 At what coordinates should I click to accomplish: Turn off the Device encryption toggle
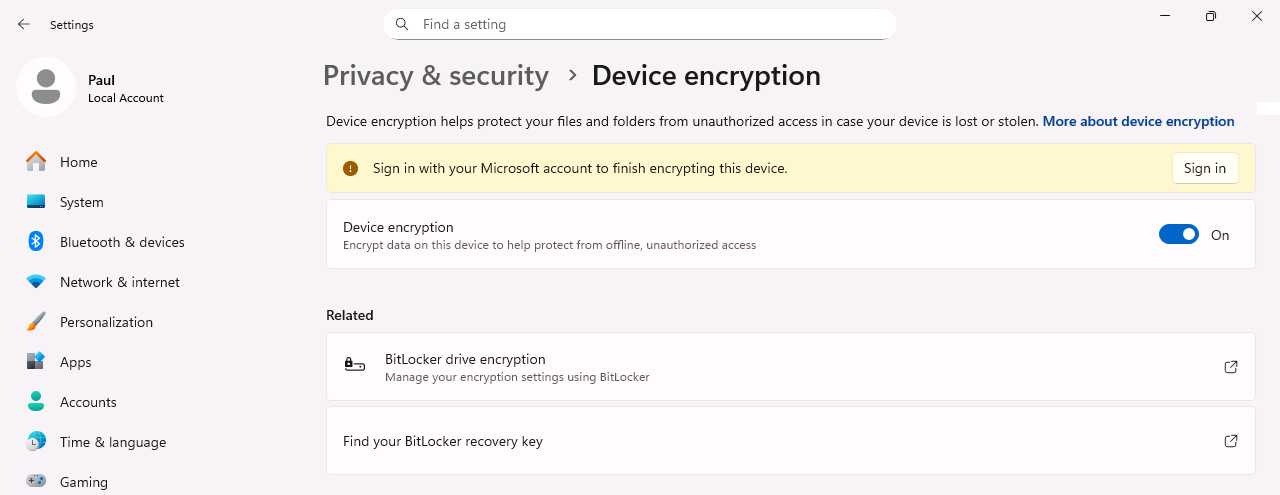[x=1178, y=235]
